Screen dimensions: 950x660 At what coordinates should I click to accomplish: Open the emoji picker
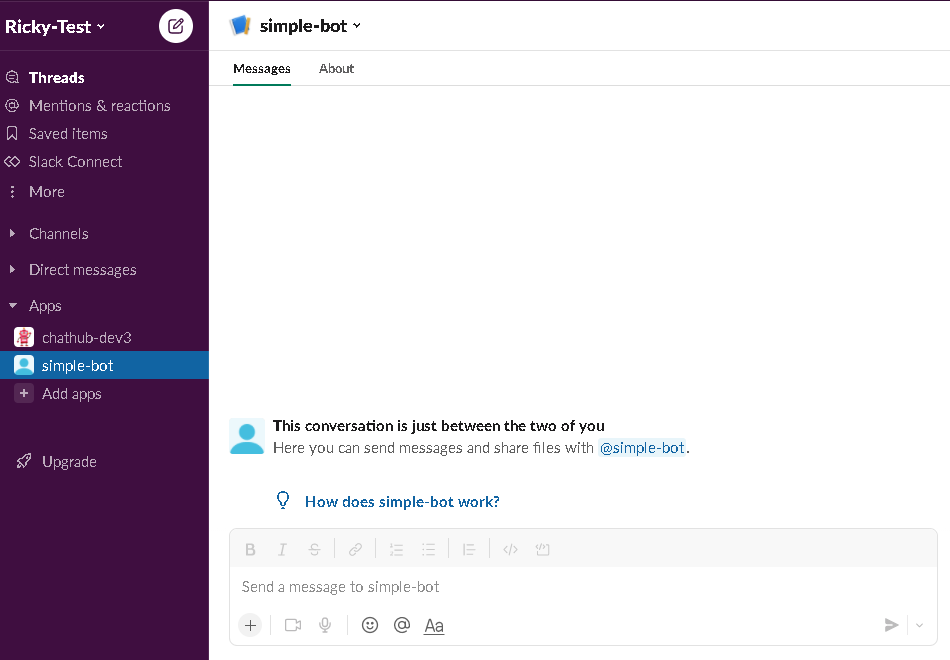click(x=369, y=624)
